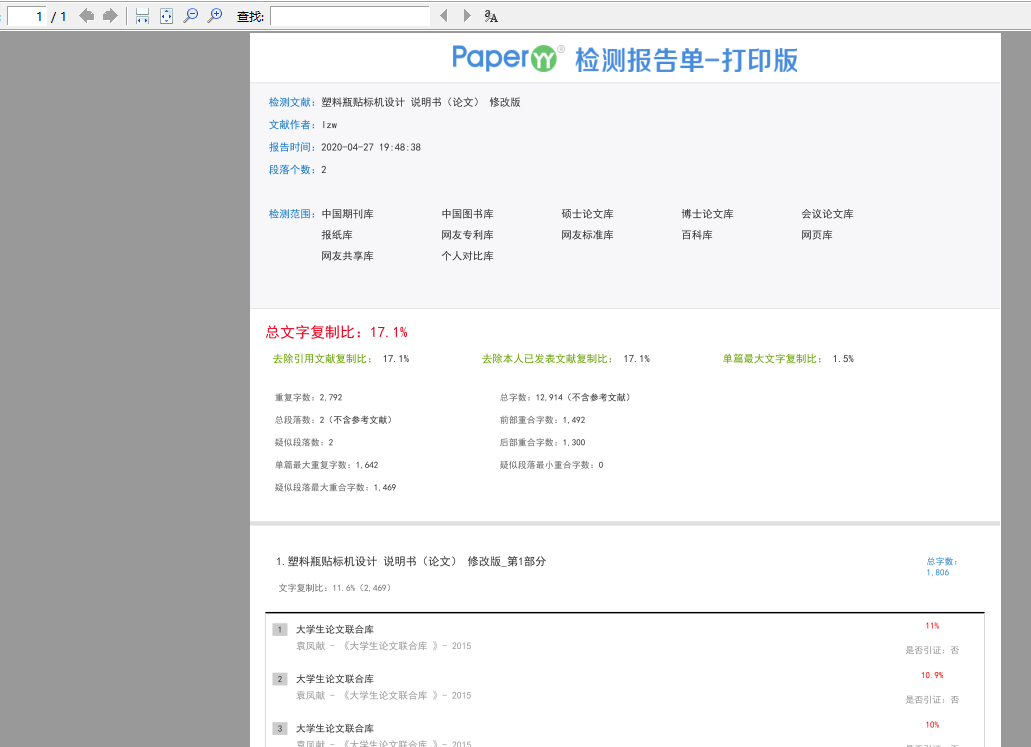Click 中国期刊库 in detection scope

(x=347, y=214)
